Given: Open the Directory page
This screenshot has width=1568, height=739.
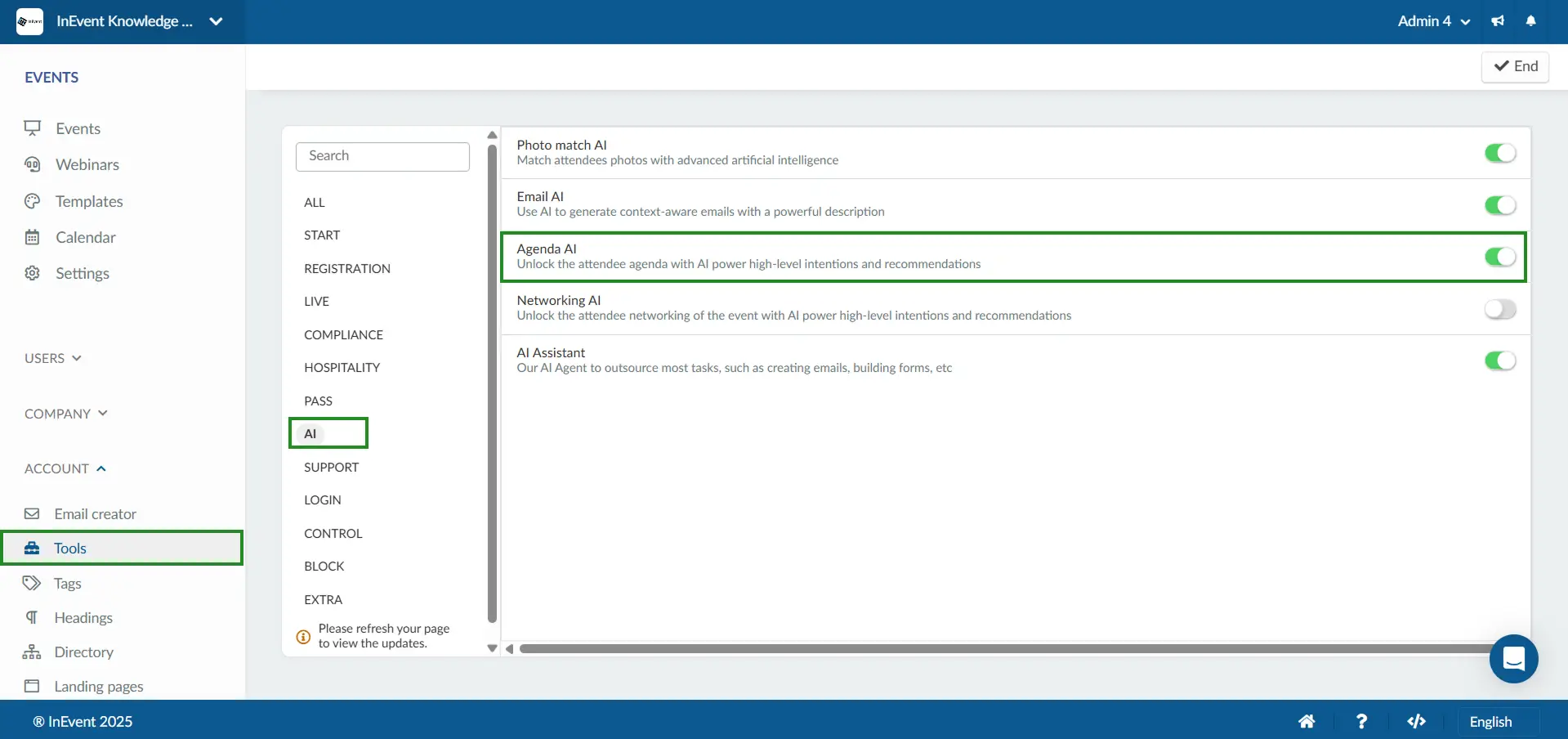Looking at the screenshot, I should pos(84,652).
